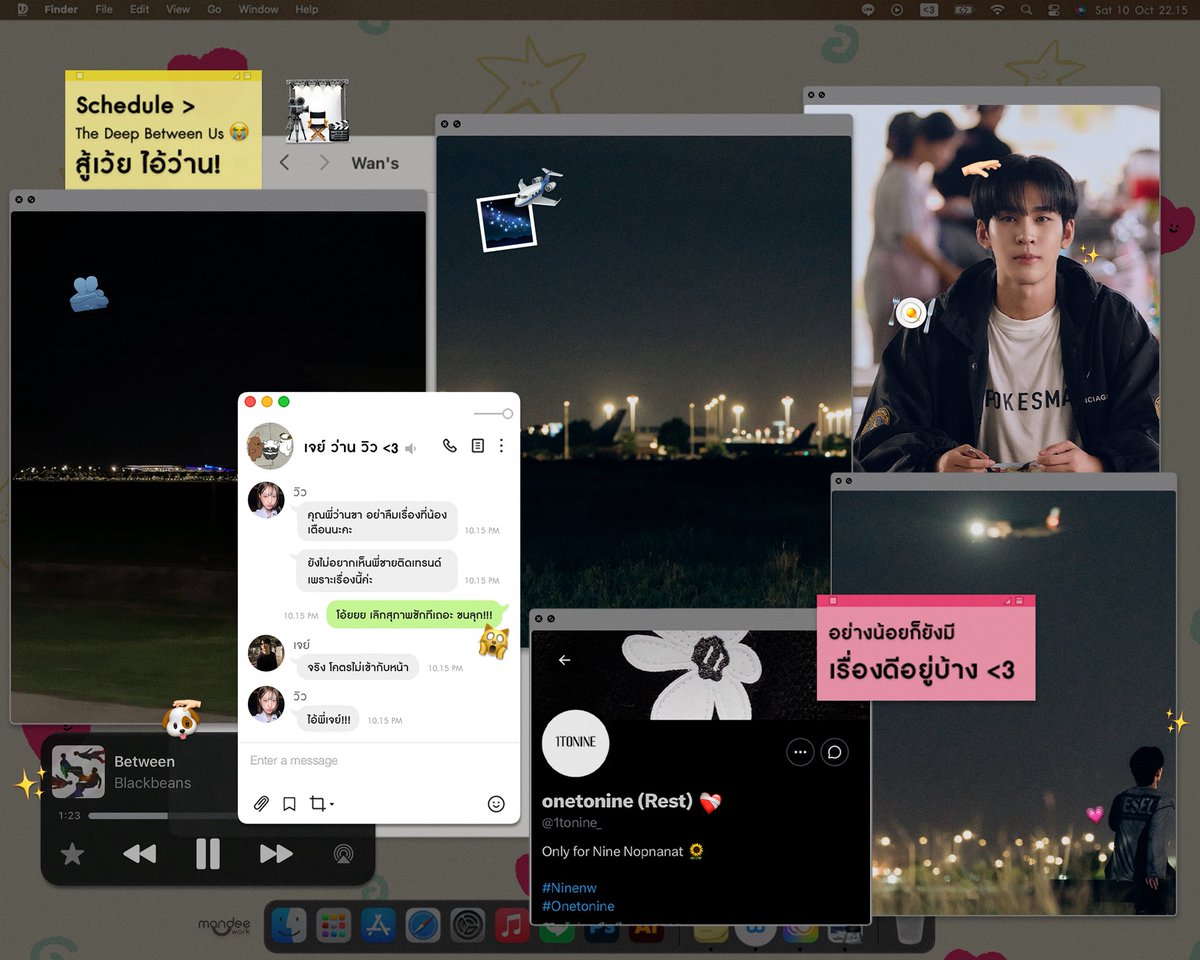Open Wi-Fi status in the menu bar
This screenshot has height=960, width=1200.
pos(997,10)
